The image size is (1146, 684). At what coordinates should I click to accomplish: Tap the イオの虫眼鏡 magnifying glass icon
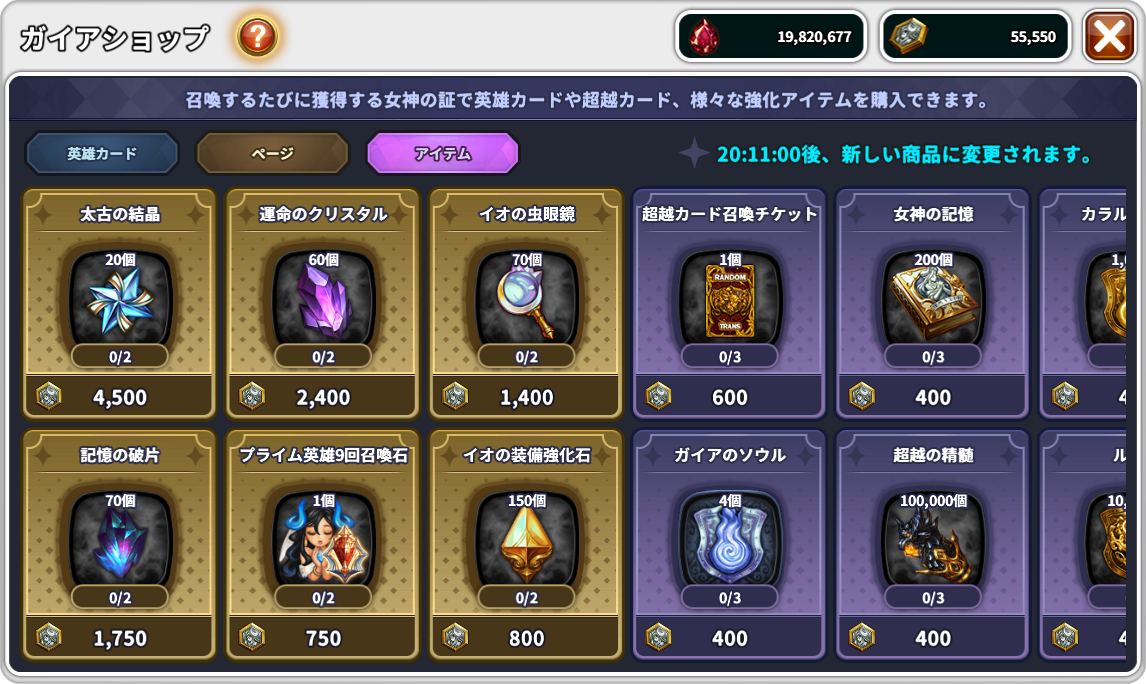(526, 300)
